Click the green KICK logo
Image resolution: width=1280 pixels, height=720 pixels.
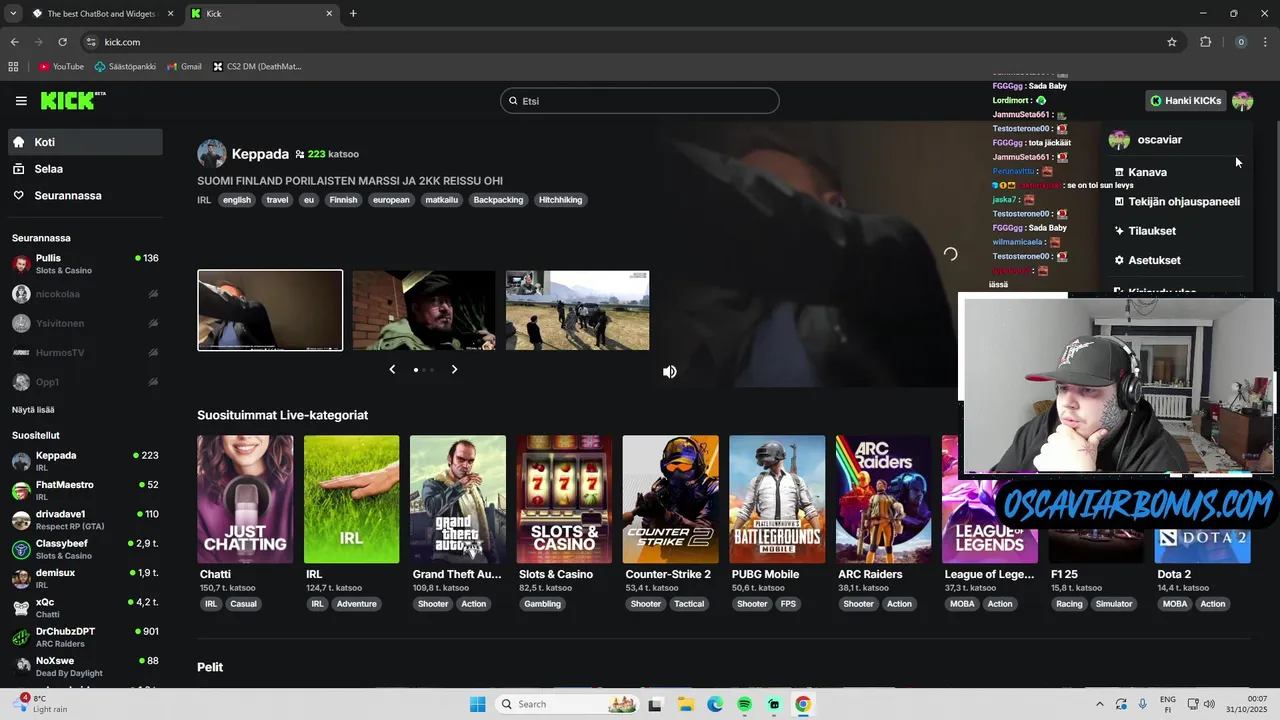pyautogui.click(x=73, y=100)
